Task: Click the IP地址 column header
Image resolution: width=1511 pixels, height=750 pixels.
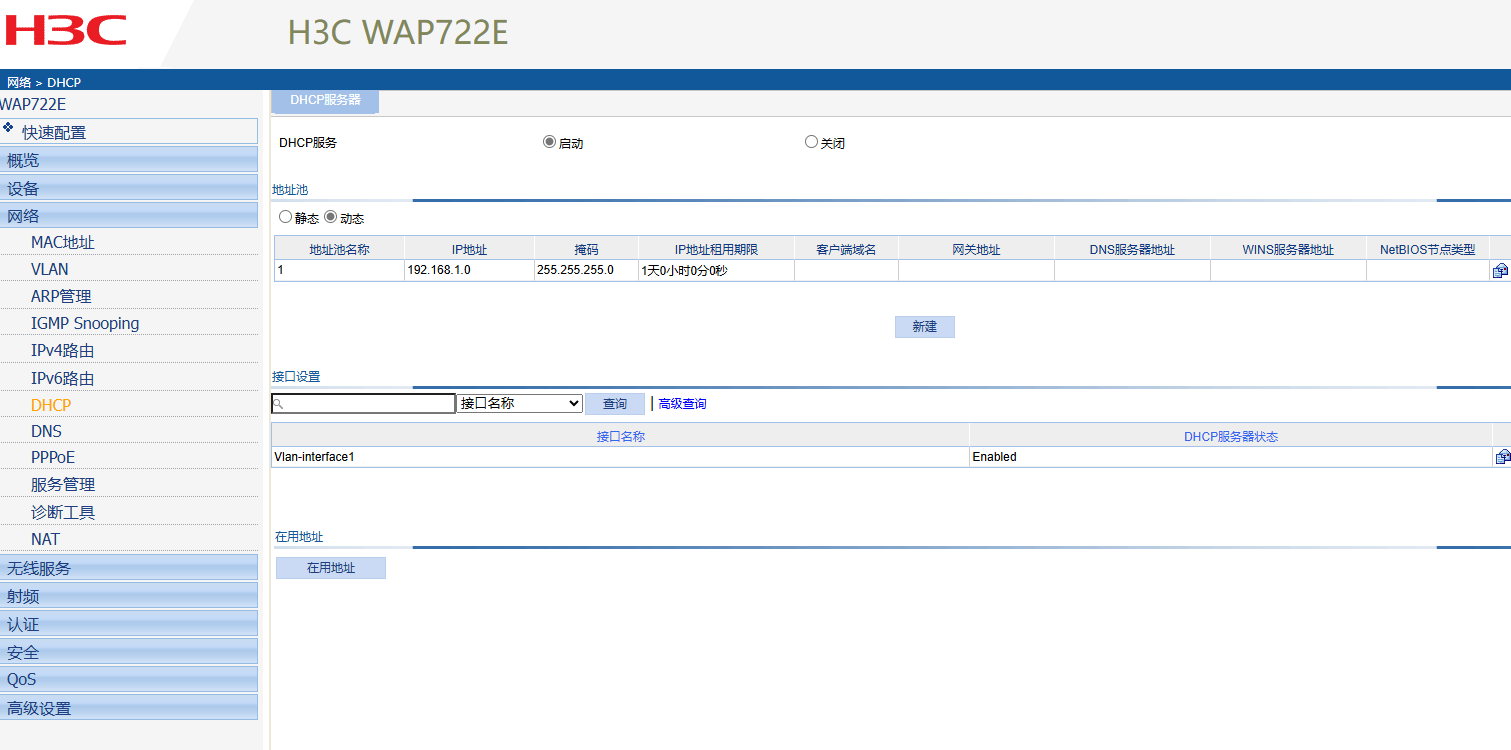Action: tap(469, 249)
